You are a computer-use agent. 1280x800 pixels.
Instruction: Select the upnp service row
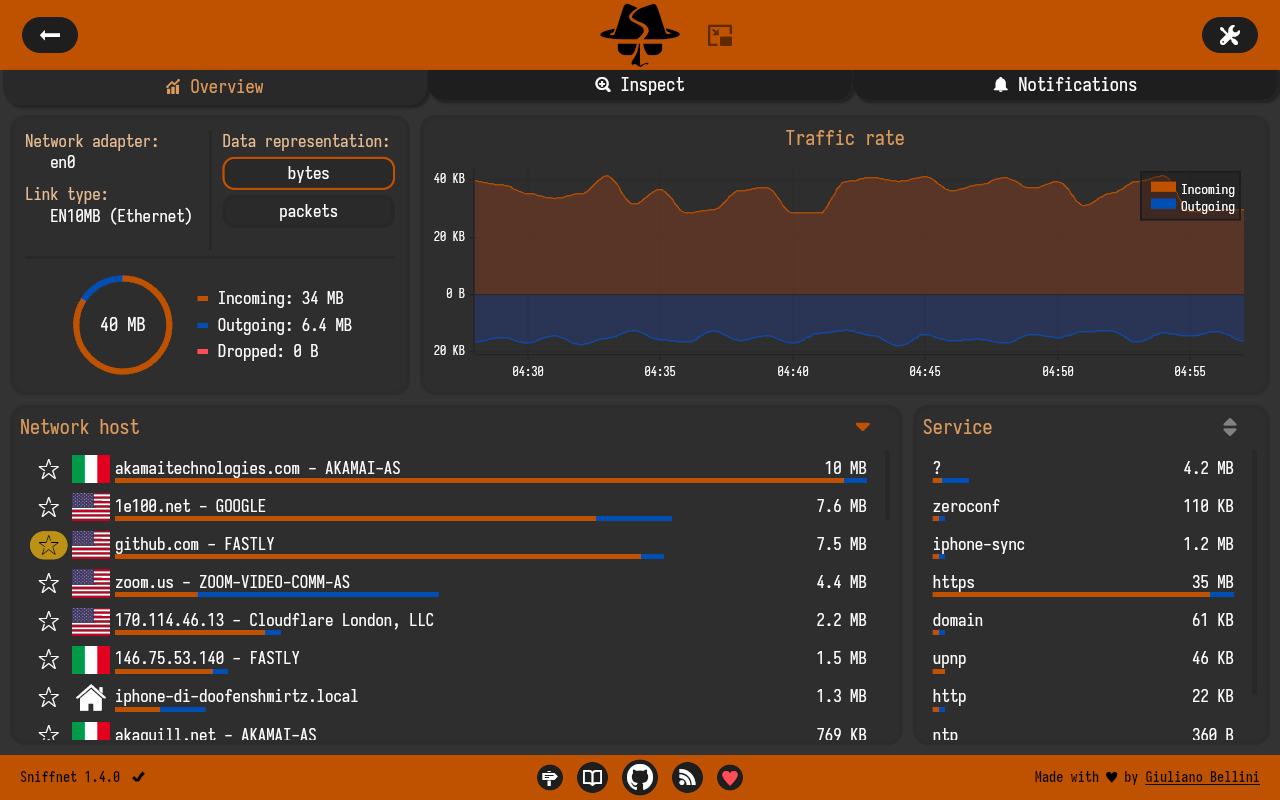(1083, 660)
